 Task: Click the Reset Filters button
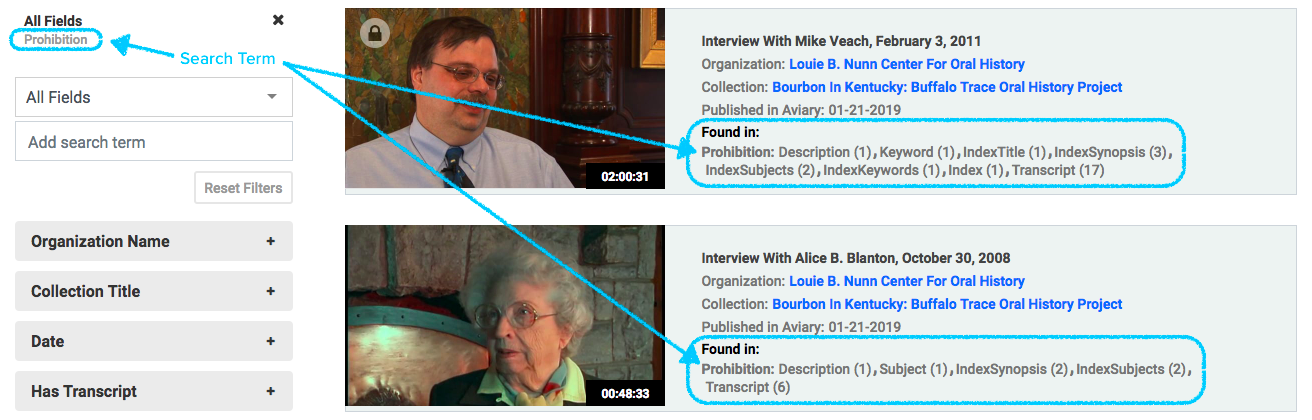click(x=243, y=188)
